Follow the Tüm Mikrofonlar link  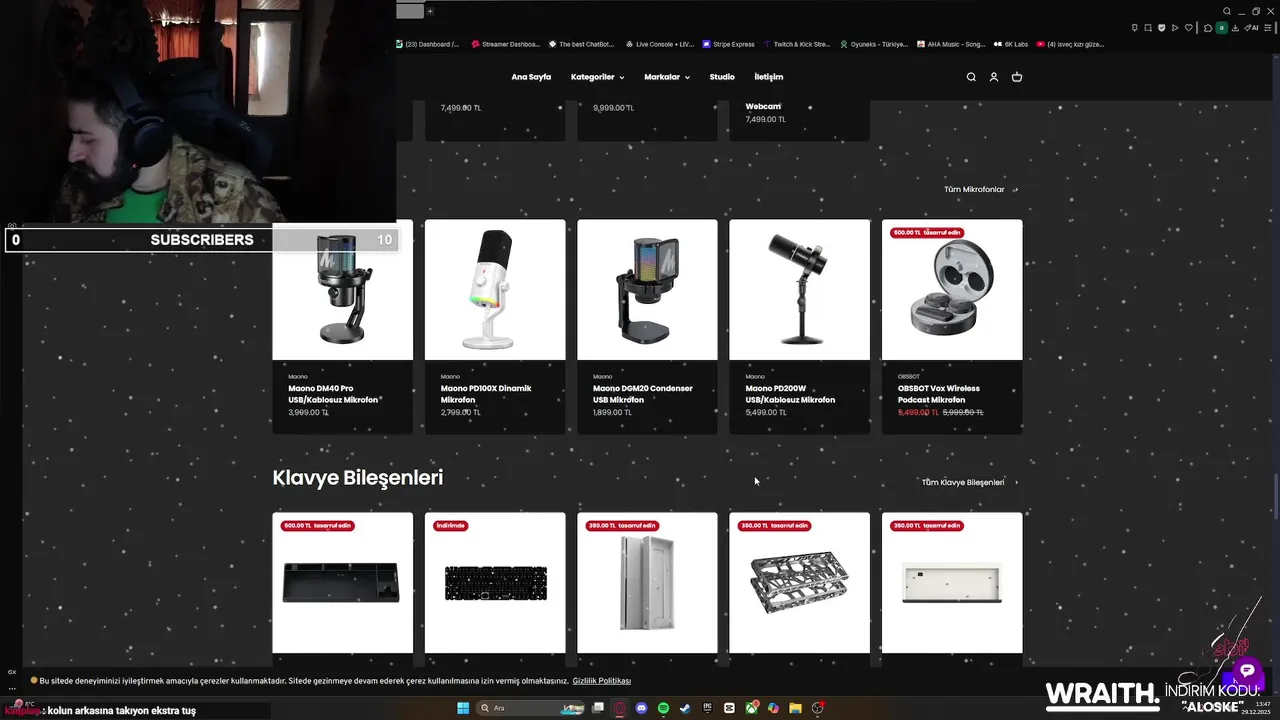981,189
